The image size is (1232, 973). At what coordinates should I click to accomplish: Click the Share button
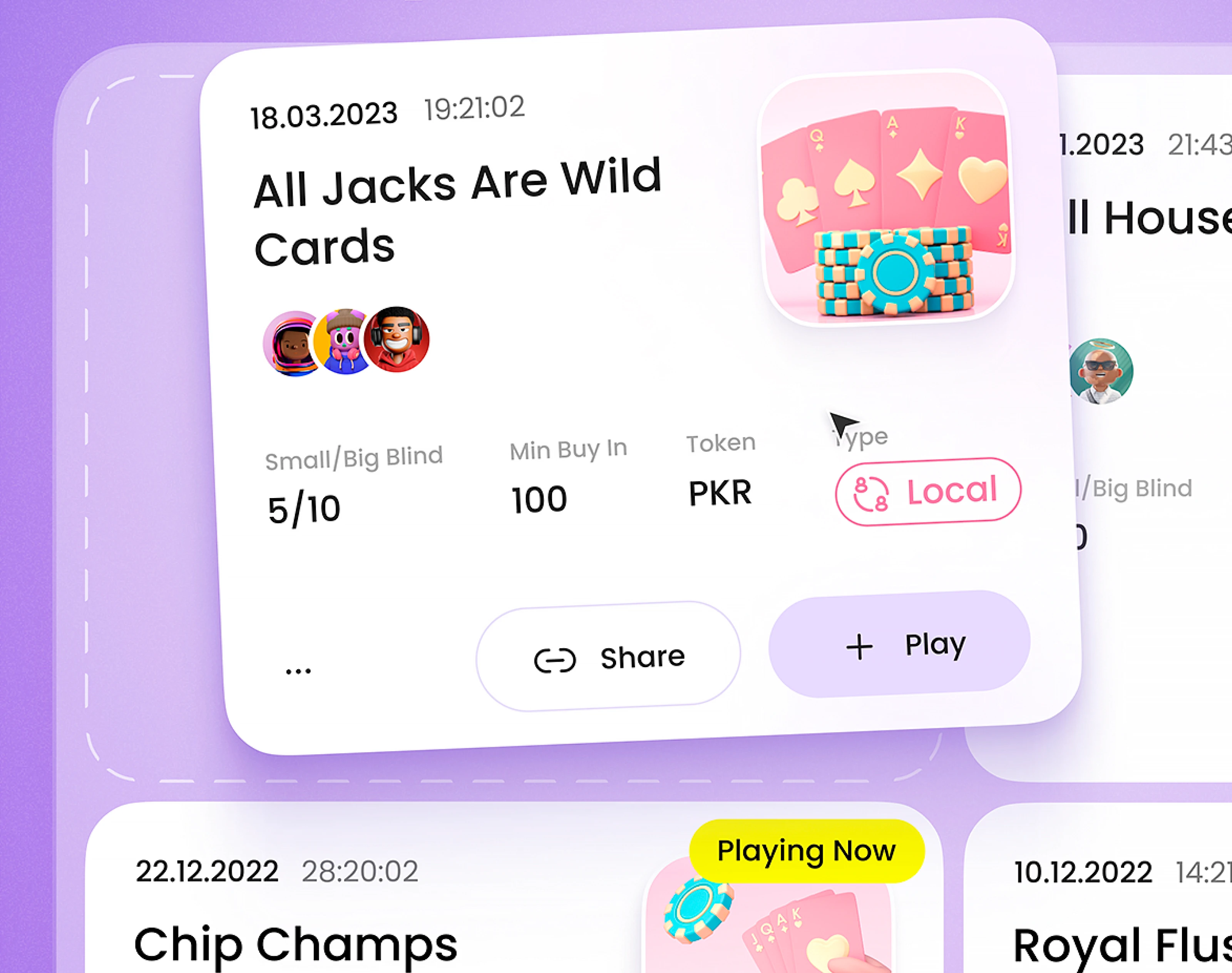click(x=608, y=656)
